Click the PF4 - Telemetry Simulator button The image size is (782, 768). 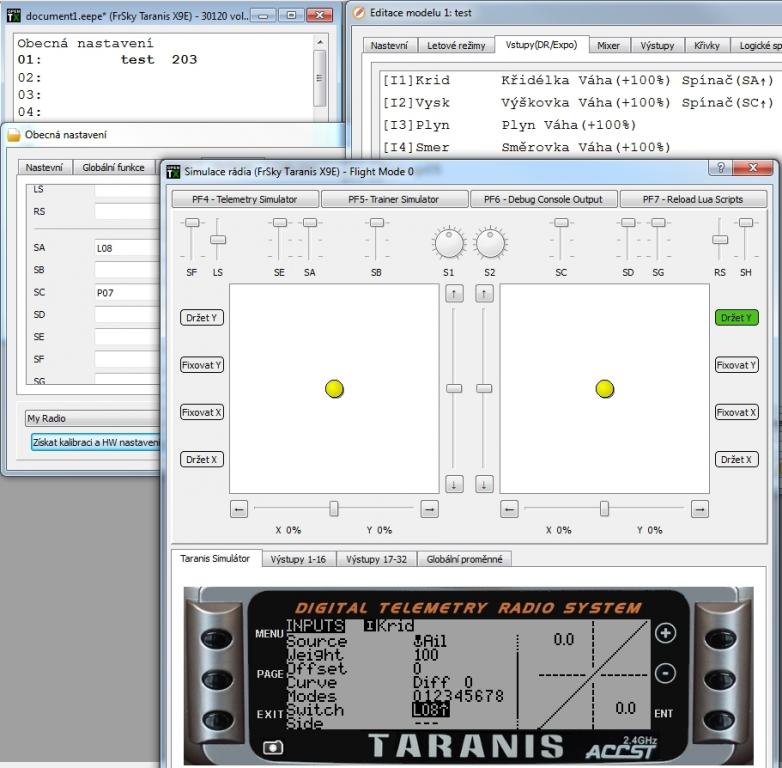click(244, 199)
